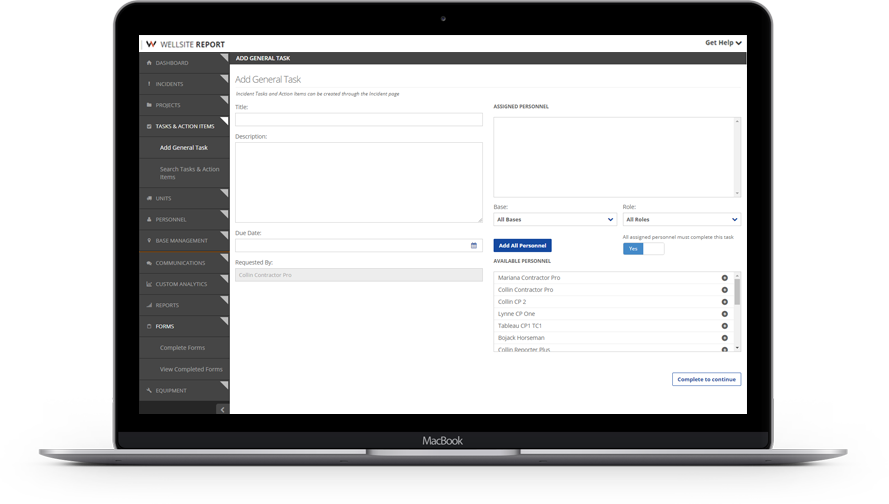Select Lynne CP One name

517,314
